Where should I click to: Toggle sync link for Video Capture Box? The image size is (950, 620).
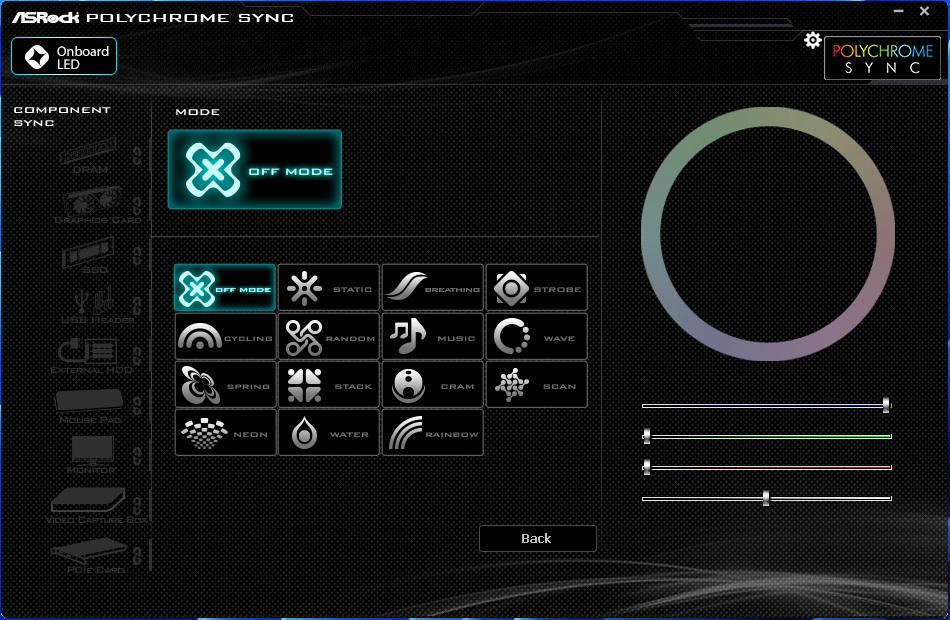[138, 505]
